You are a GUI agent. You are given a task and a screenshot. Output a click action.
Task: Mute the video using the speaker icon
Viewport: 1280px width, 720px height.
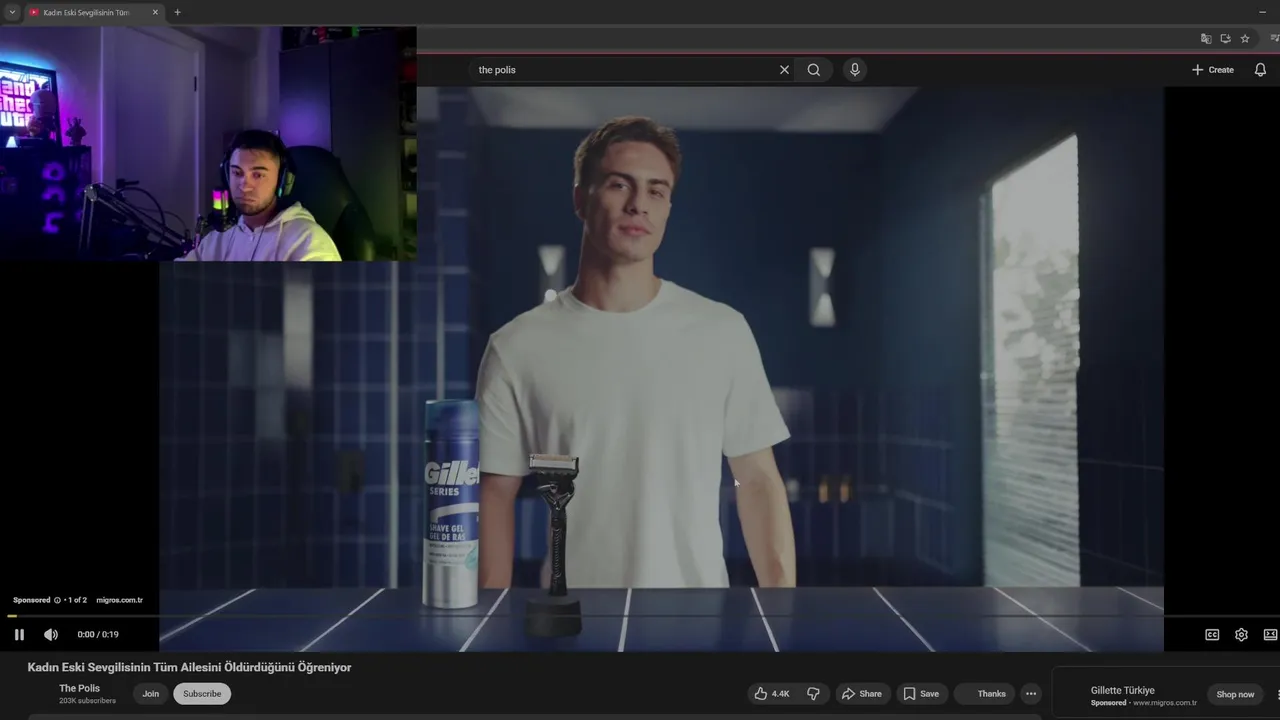coord(51,634)
